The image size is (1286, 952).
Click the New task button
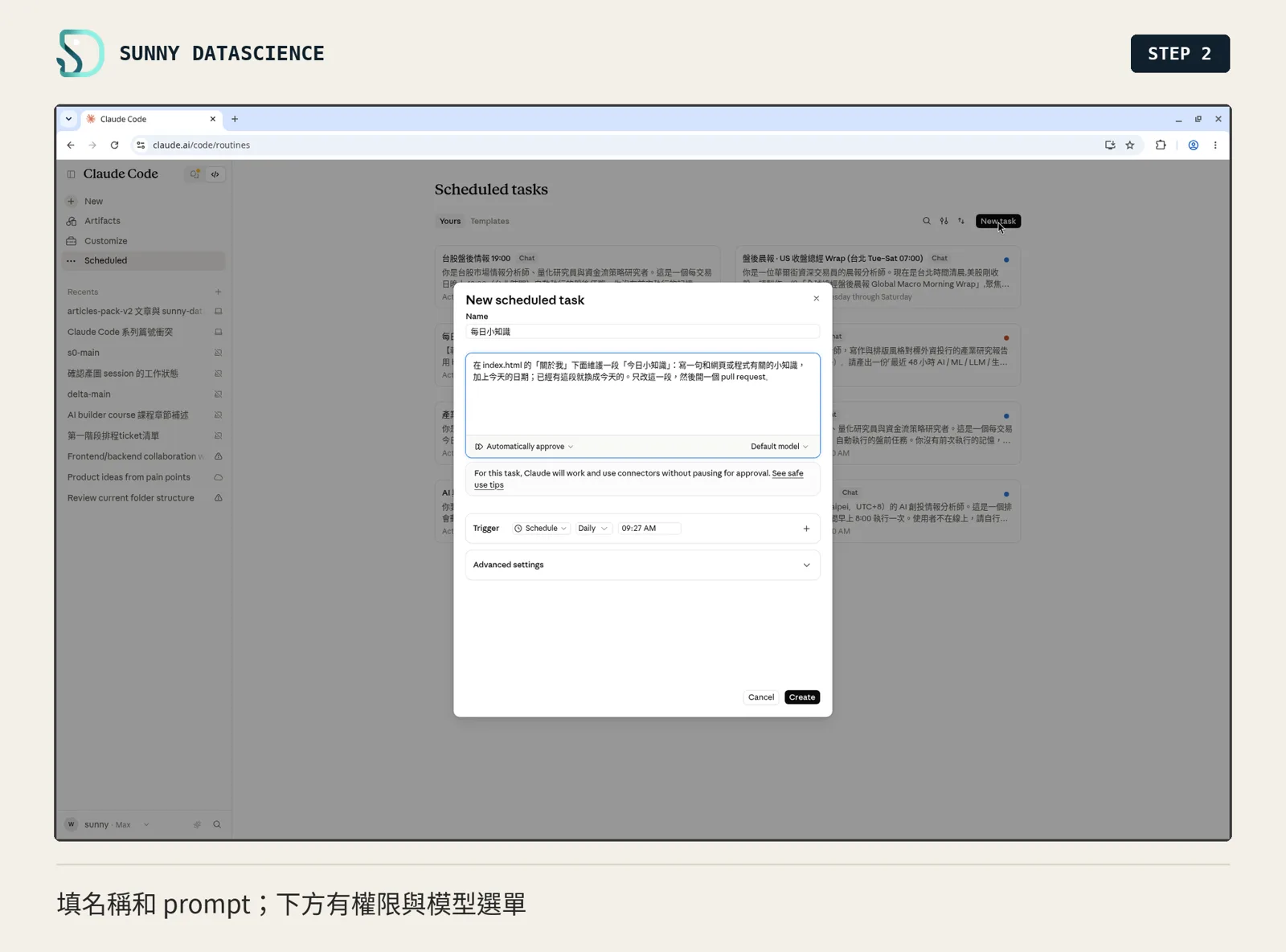tap(997, 221)
